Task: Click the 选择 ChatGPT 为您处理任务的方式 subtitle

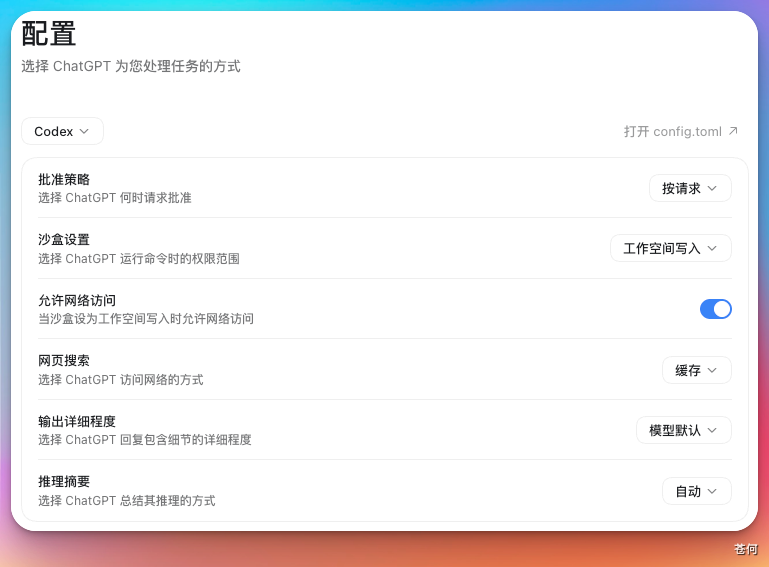Action: [x=131, y=66]
